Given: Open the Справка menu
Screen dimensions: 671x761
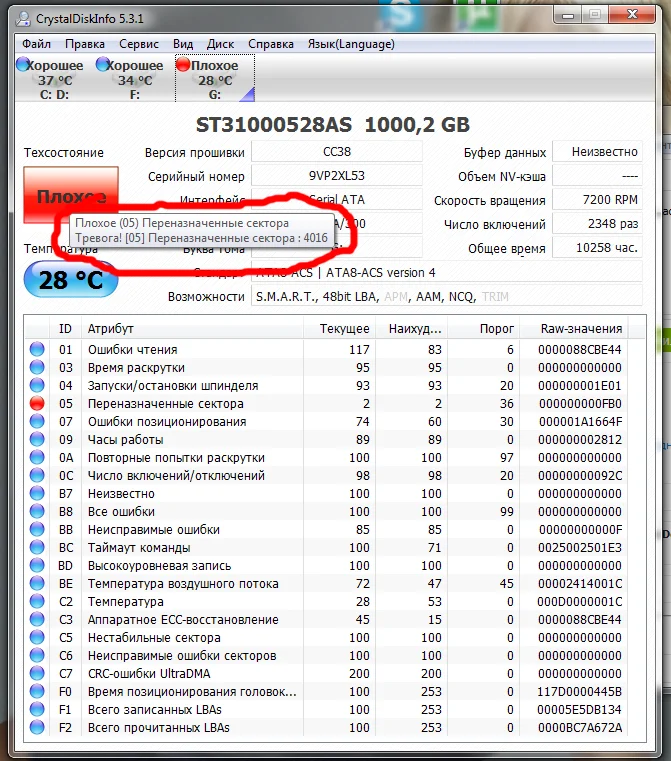Looking at the screenshot, I should pos(271,44).
